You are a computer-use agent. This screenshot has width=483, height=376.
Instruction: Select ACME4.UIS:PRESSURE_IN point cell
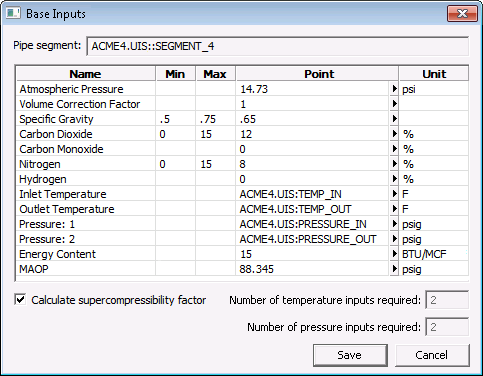(x=313, y=224)
